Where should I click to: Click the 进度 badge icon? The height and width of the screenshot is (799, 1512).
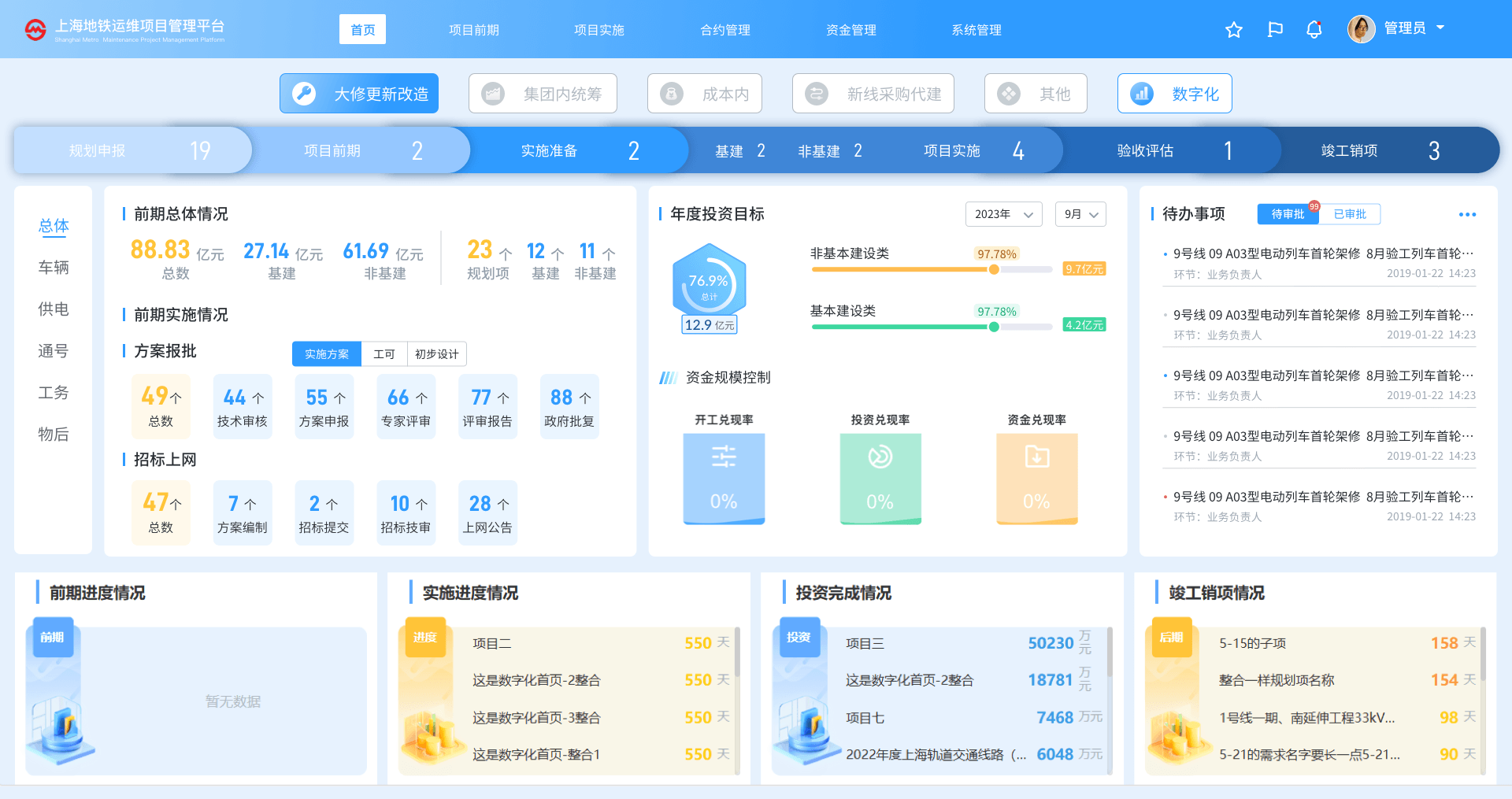click(425, 637)
